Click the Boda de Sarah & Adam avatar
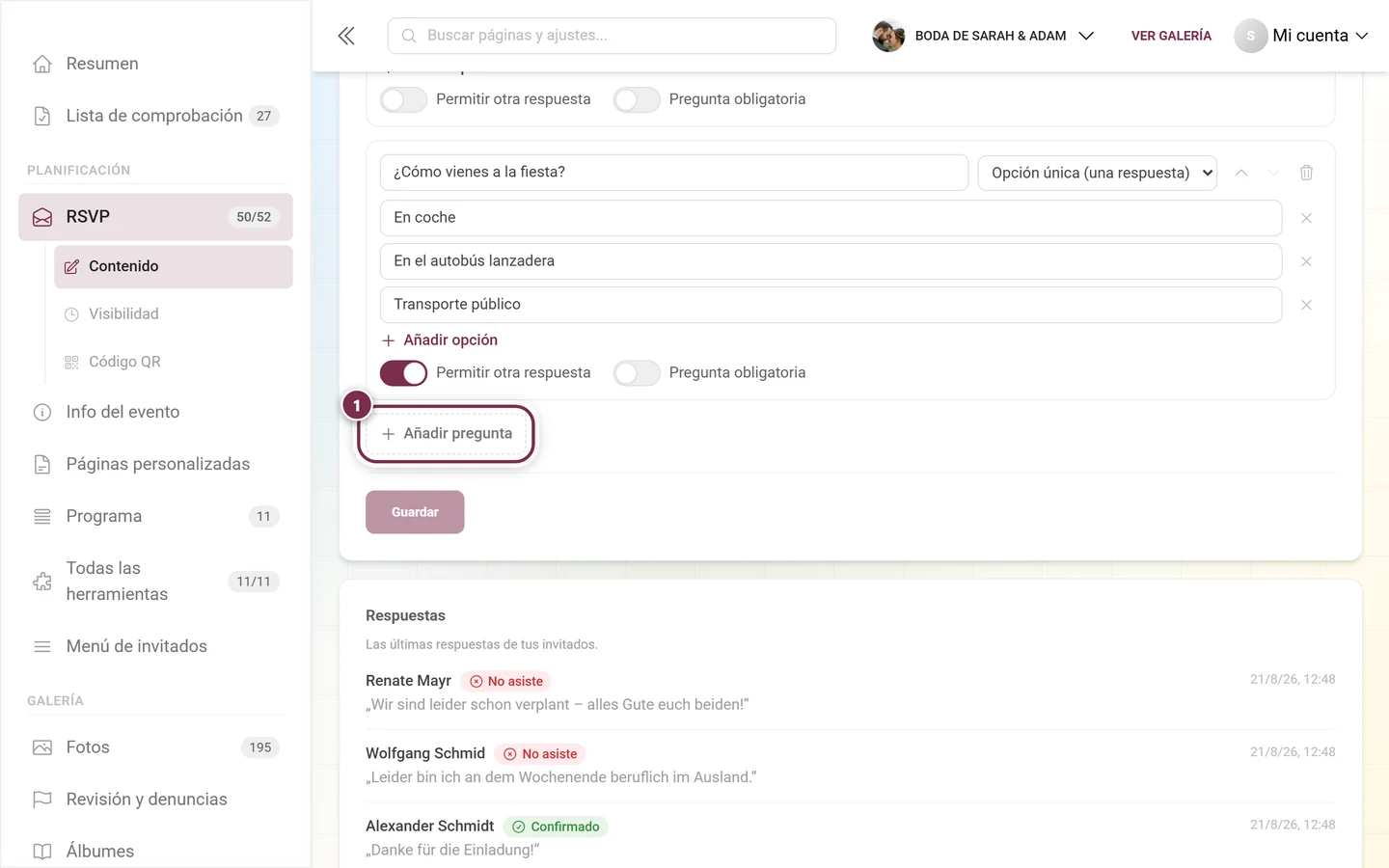The image size is (1389, 868). pyautogui.click(x=888, y=36)
